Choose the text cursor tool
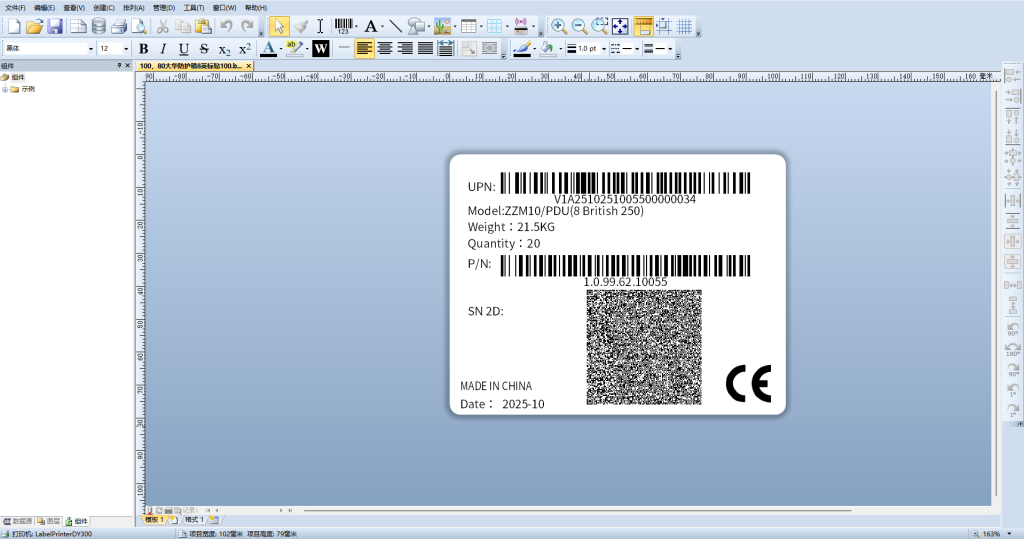The height and width of the screenshot is (539, 1024). pyautogui.click(x=320, y=26)
